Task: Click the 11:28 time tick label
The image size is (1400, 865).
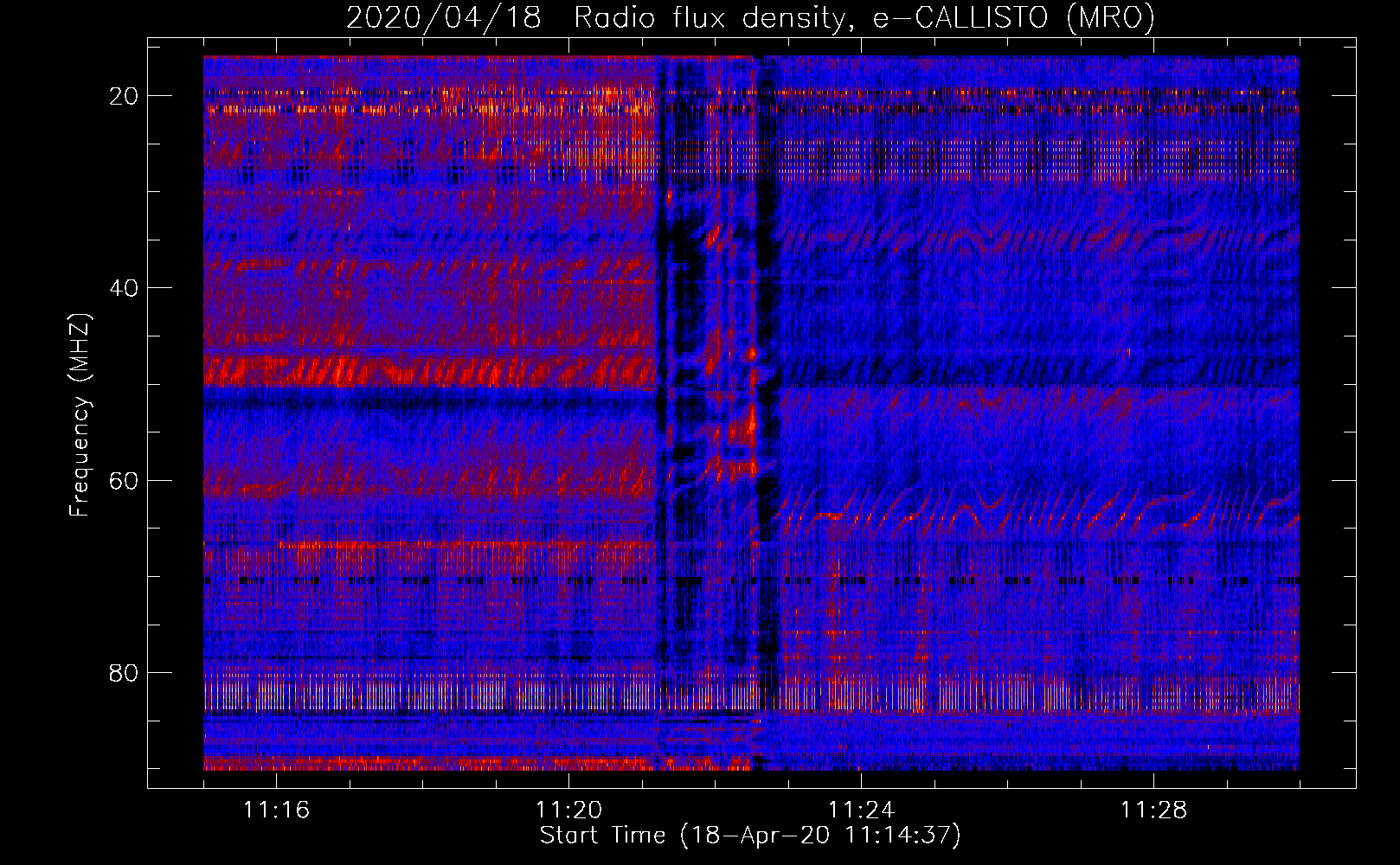Action: [1153, 811]
